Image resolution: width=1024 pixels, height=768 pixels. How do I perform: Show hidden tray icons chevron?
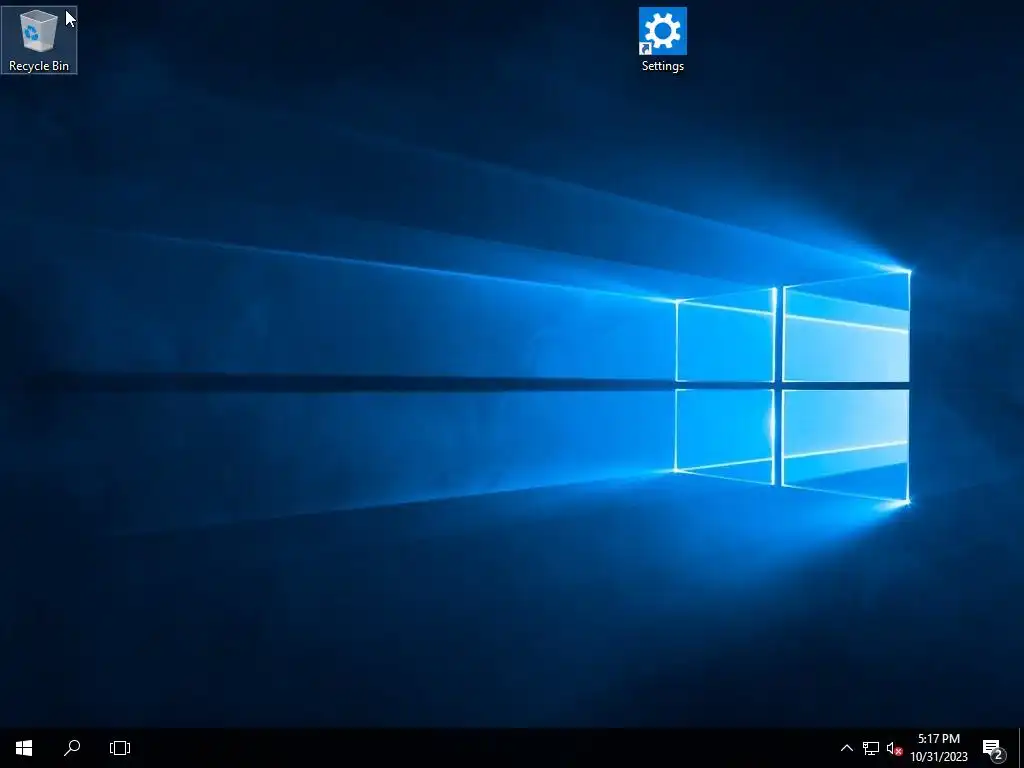point(846,748)
